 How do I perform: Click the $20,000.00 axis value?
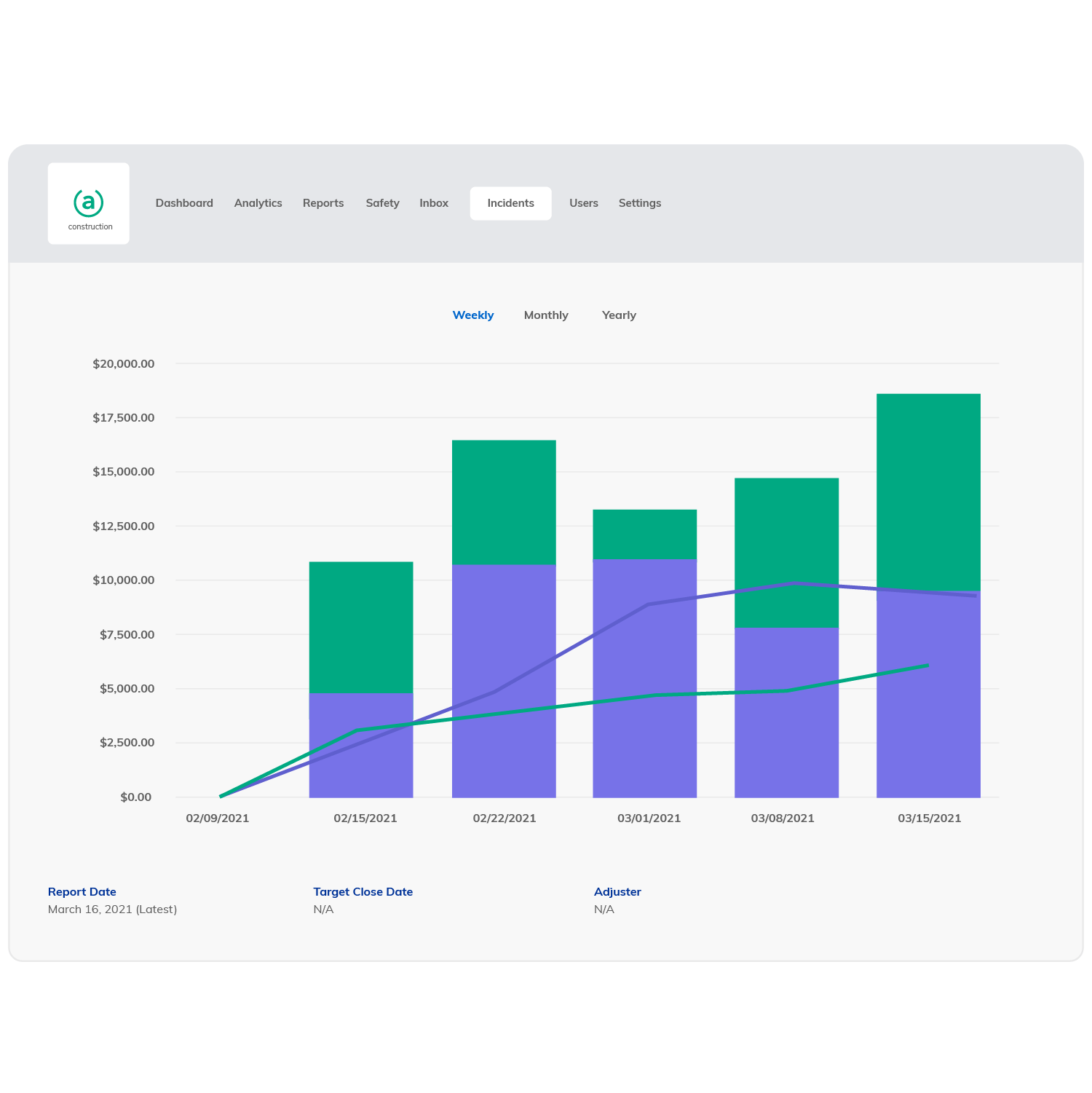(x=124, y=363)
